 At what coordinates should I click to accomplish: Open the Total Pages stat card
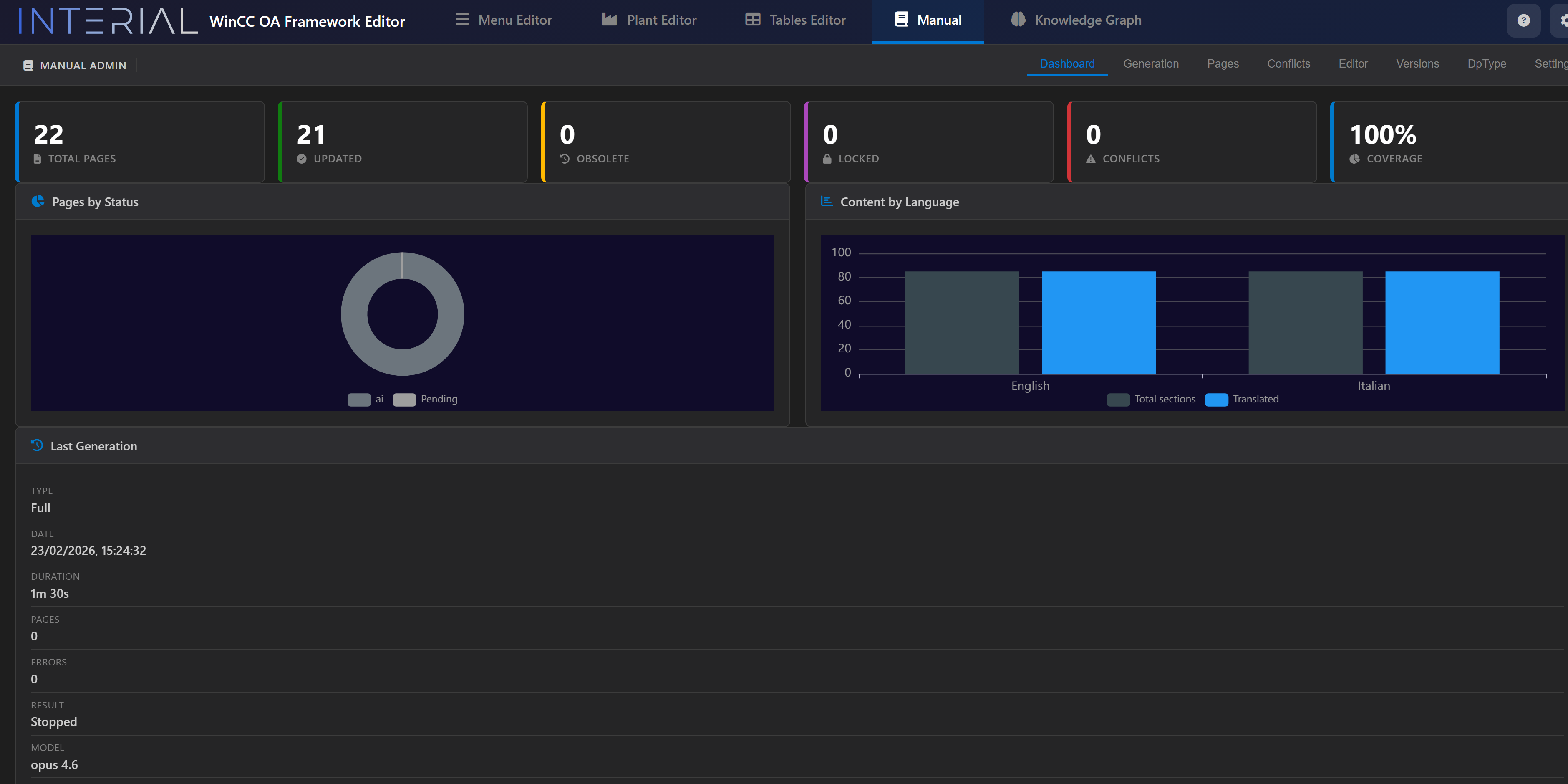tap(140, 142)
